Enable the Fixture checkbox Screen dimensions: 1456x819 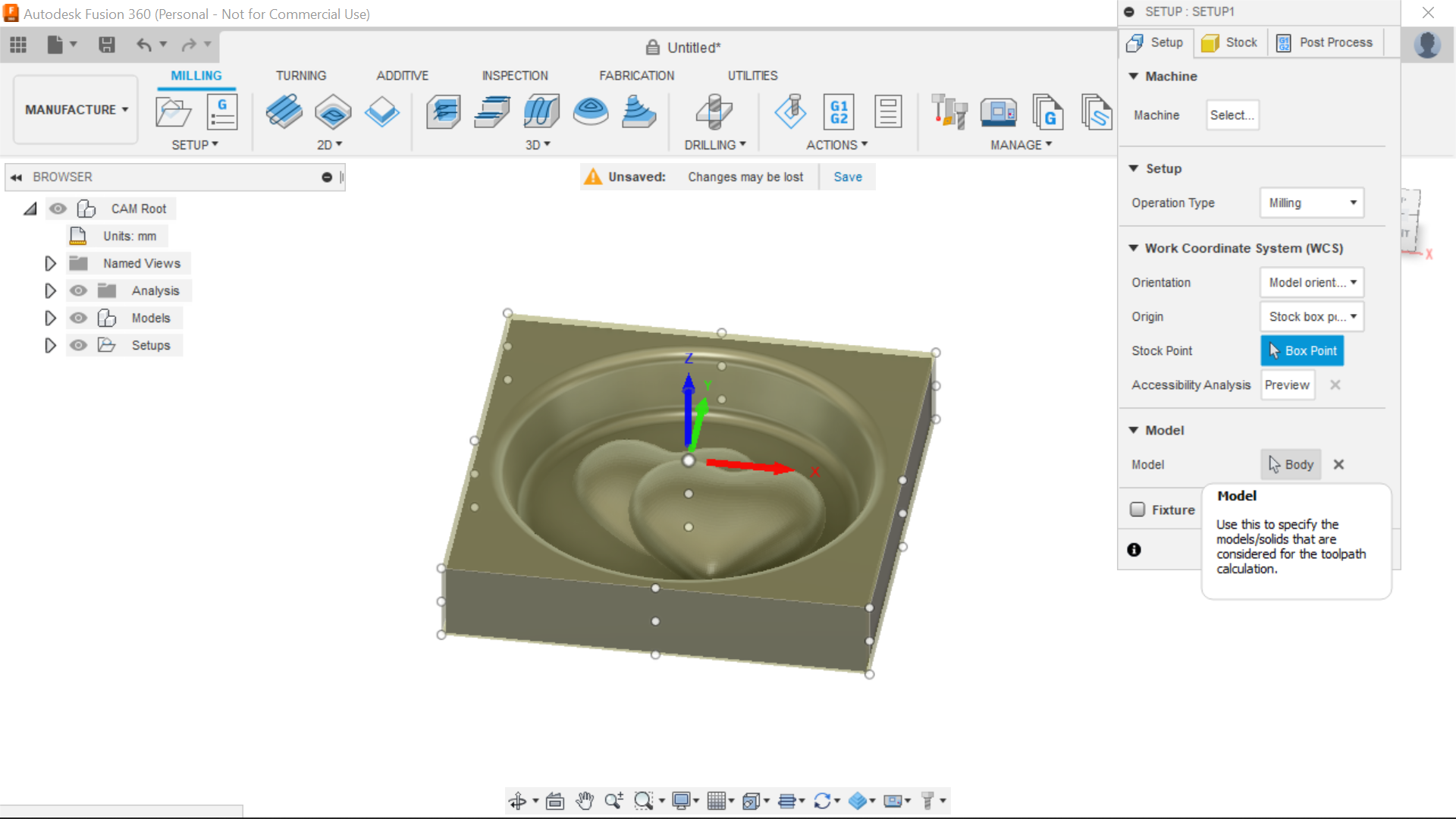click(1137, 510)
